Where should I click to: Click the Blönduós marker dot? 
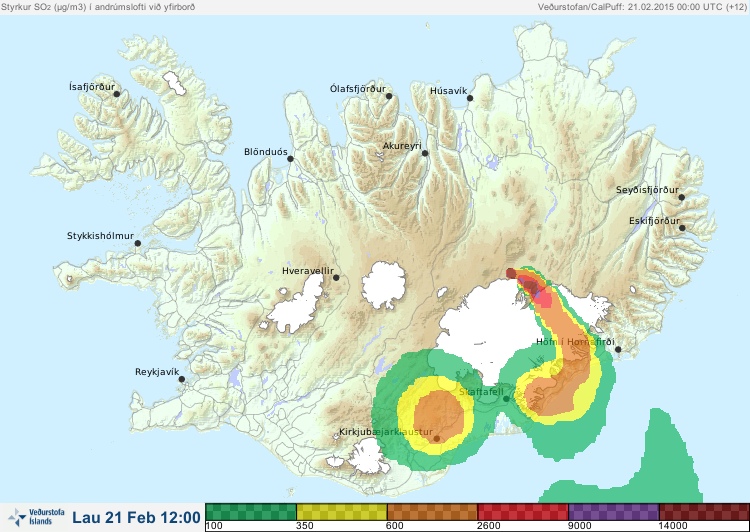tap(290, 158)
